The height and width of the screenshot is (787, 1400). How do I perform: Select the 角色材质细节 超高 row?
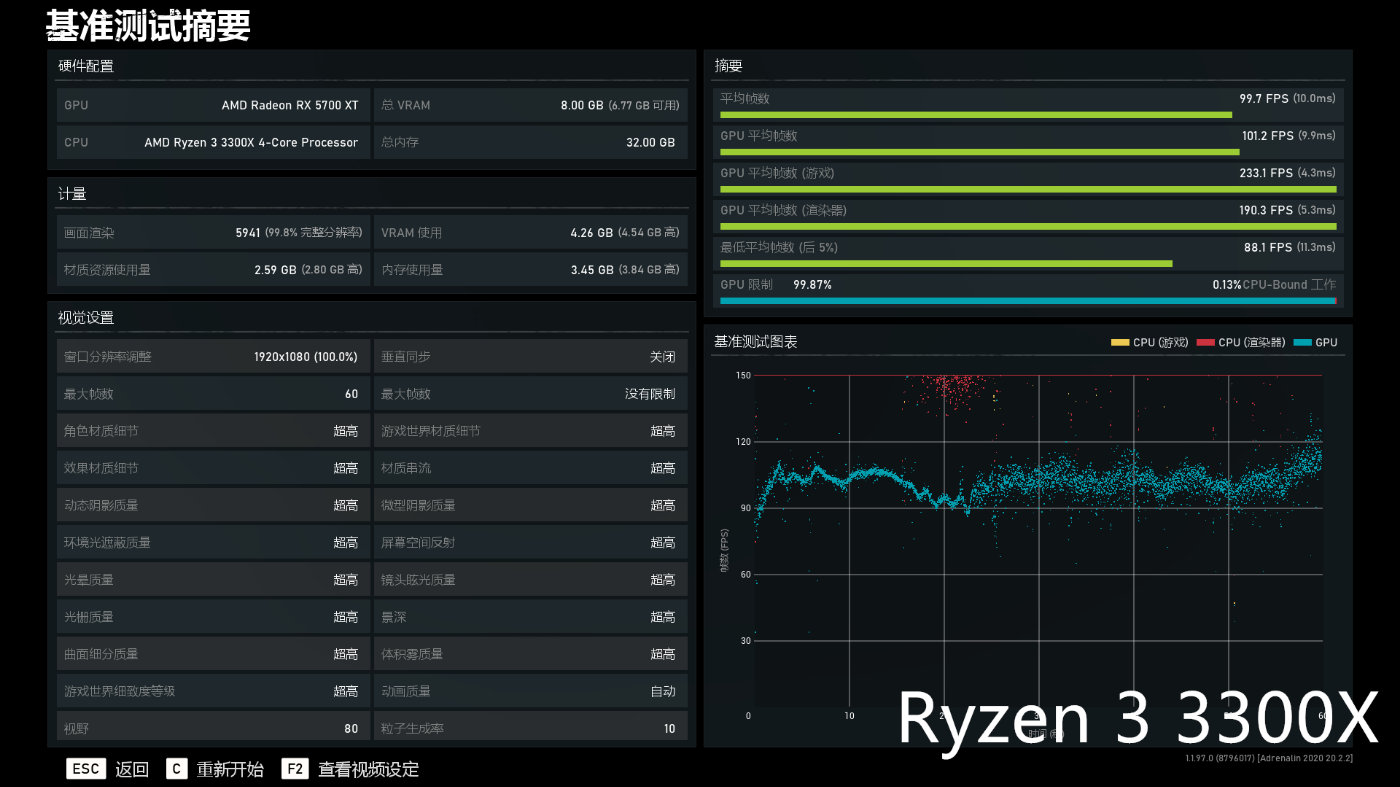[x=211, y=431]
